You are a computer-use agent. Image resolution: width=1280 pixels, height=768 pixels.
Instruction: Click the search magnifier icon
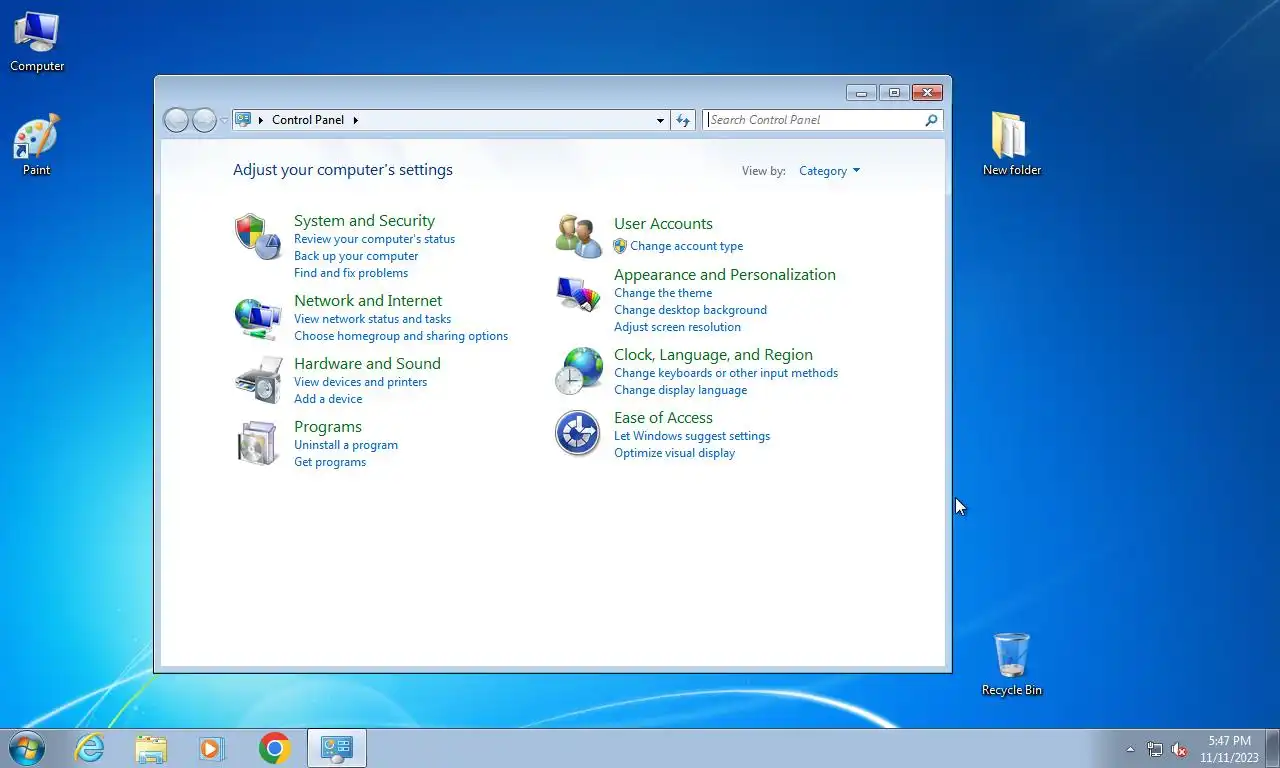[931, 120]
